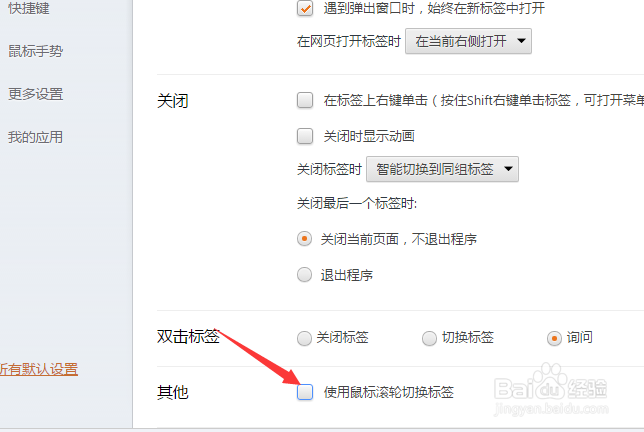Click the dropdown arrow beside 在当前右侧打开

[x=521, y=41]
